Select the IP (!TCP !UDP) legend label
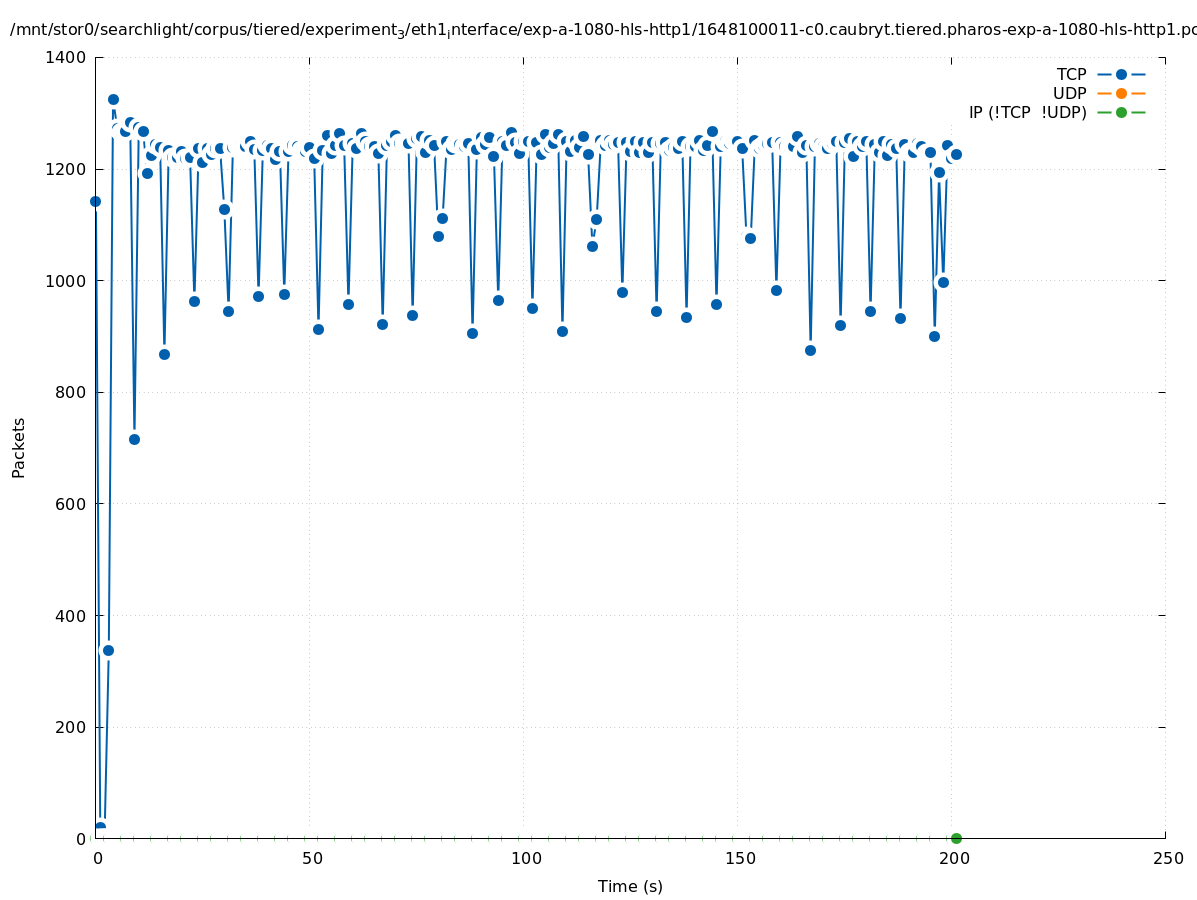The image size is (1197, 900). (1027, 112)
